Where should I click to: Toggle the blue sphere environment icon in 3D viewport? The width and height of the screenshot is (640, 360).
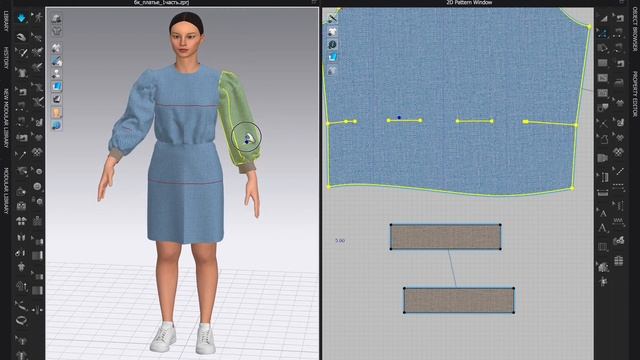(x=57, y=125)
